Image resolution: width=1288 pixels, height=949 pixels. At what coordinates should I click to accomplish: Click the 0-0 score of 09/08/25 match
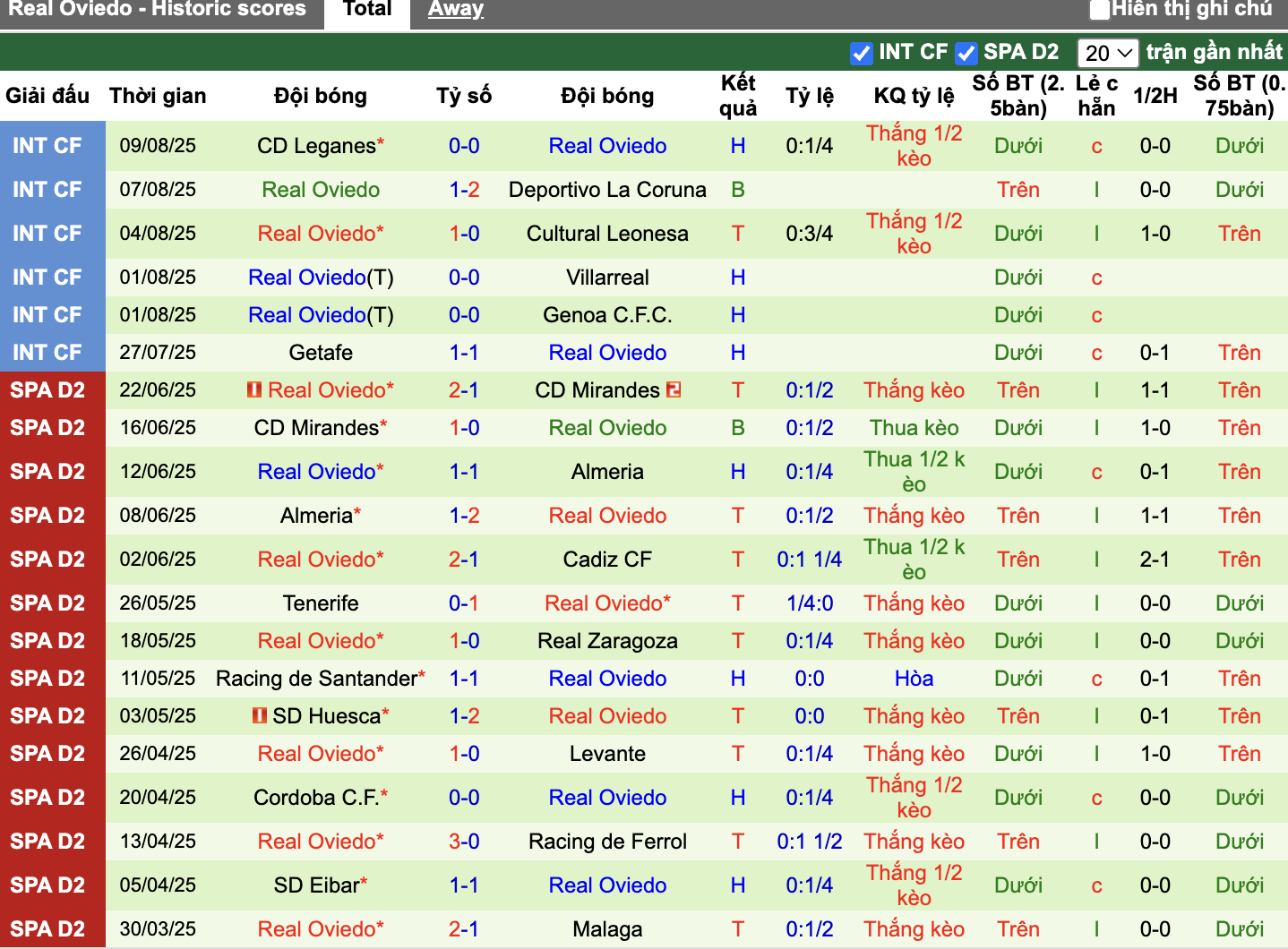[464, 146]
